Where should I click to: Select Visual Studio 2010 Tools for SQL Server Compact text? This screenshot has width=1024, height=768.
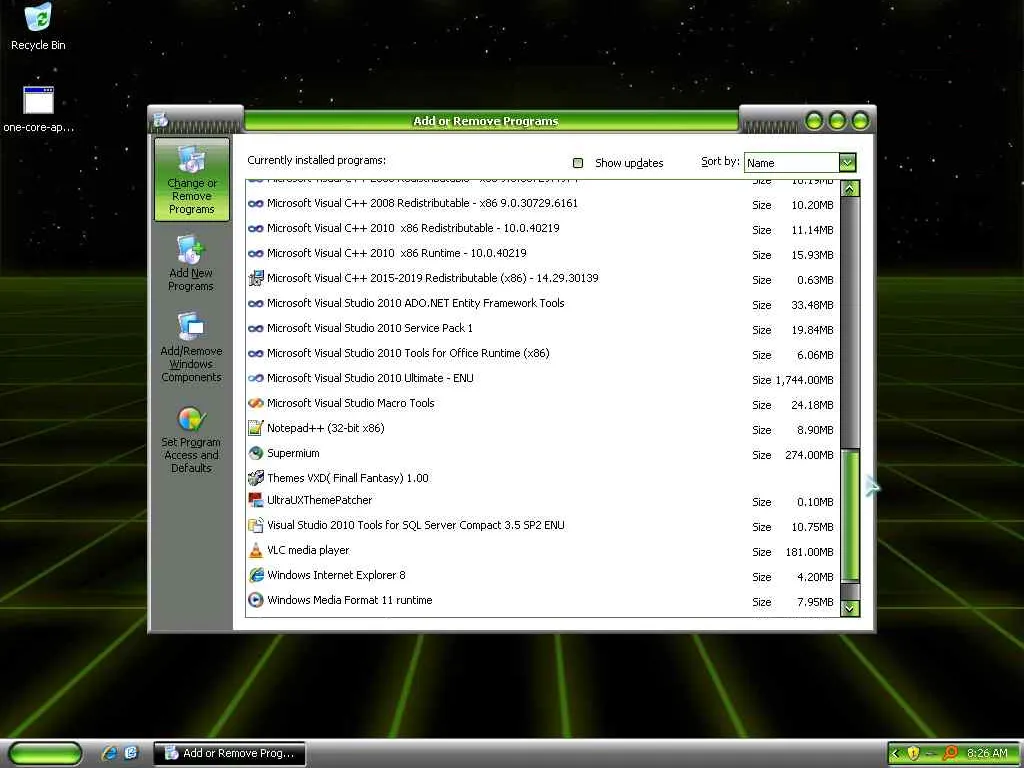415,525
